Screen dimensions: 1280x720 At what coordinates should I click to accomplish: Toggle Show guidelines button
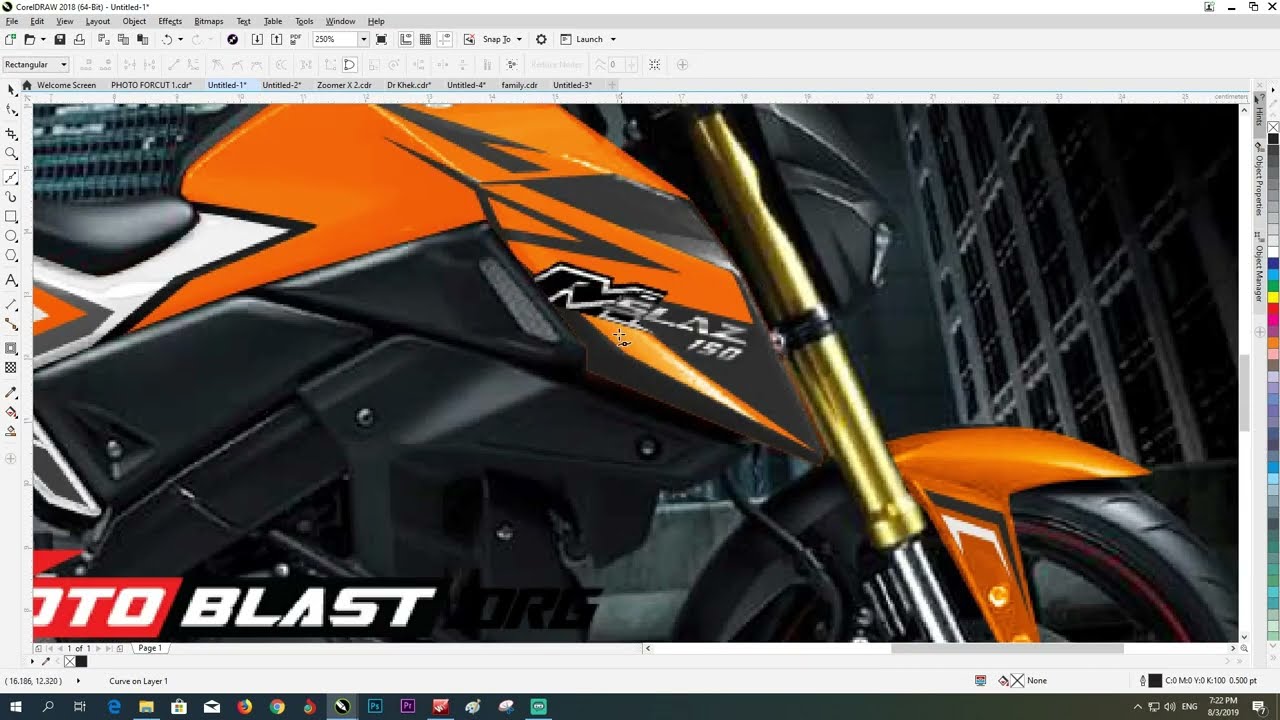point(444,39)
